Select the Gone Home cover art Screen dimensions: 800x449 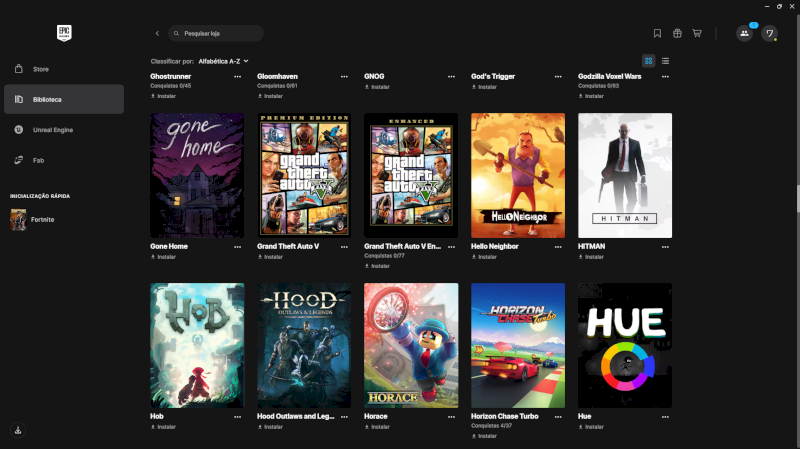point(197,176)
